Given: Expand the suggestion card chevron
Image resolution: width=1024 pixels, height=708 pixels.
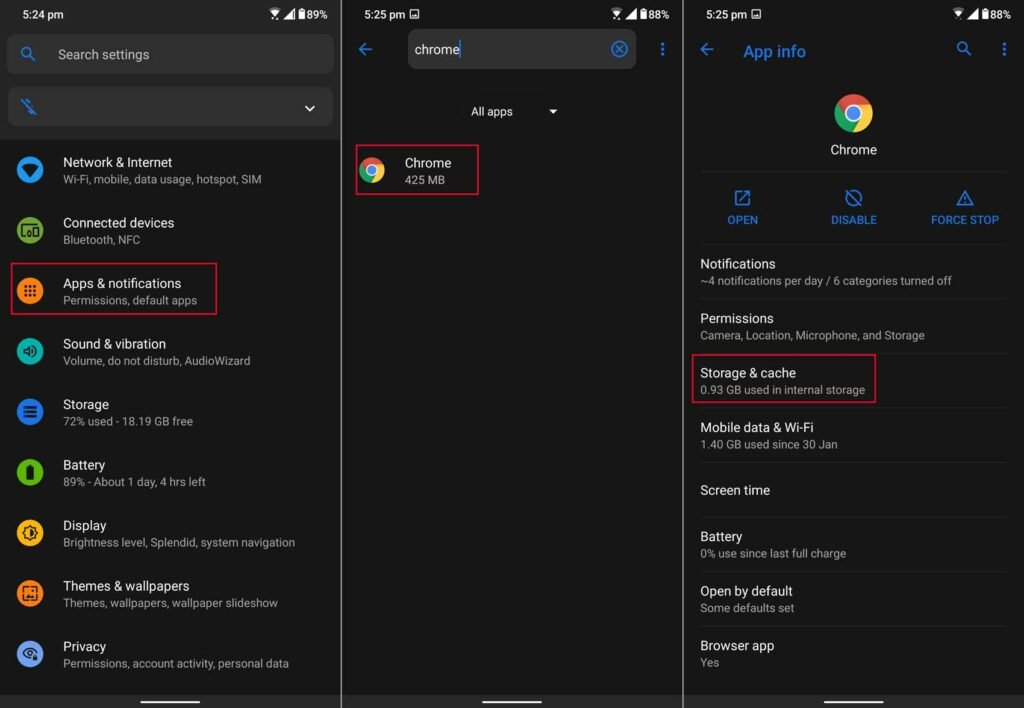Looking at the screenshot, I should click(310, 108).
